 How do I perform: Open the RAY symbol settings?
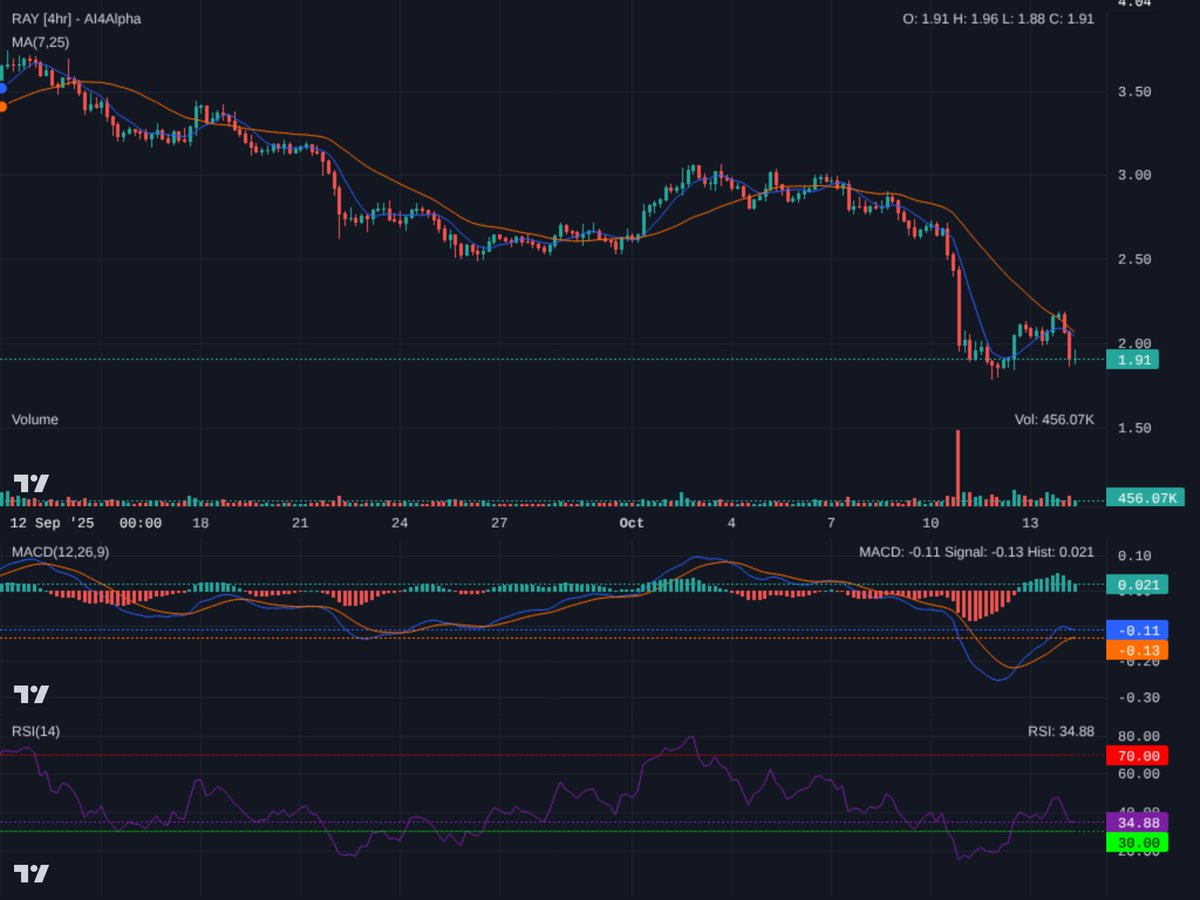(24, 17)
